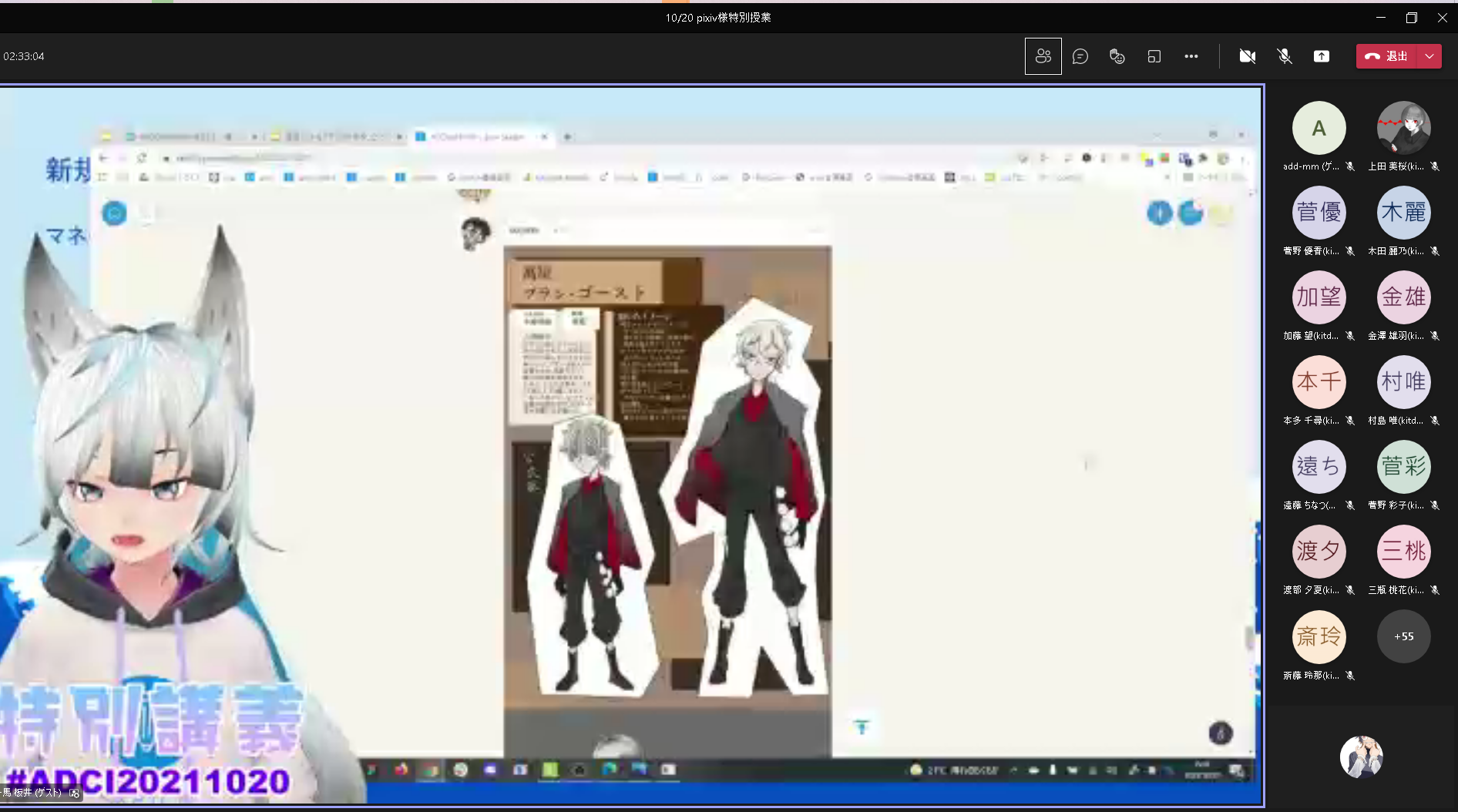1458x812 pixels.
Task: Open reactions and raise hand menu
Action: [x=1117, y=56]
